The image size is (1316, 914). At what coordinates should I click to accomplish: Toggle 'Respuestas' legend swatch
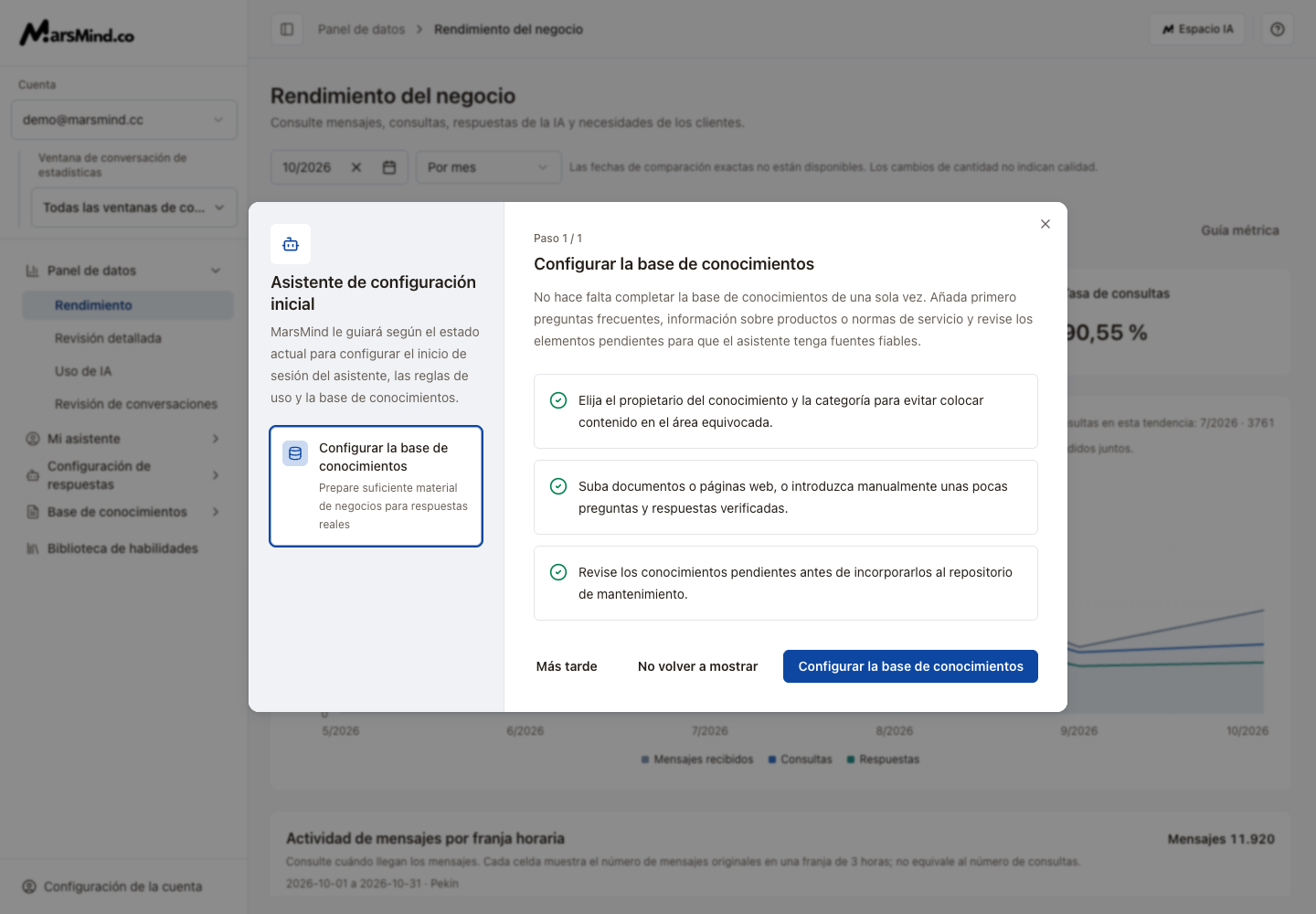pos(851,760)
